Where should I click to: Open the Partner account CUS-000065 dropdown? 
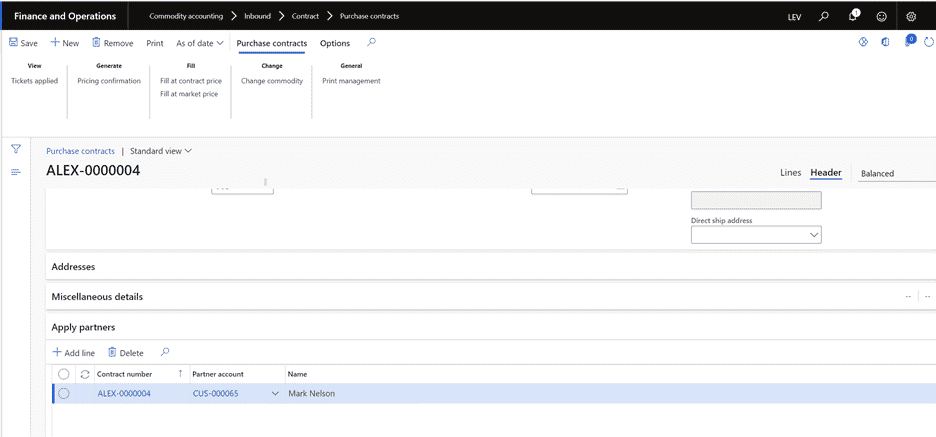275,393
